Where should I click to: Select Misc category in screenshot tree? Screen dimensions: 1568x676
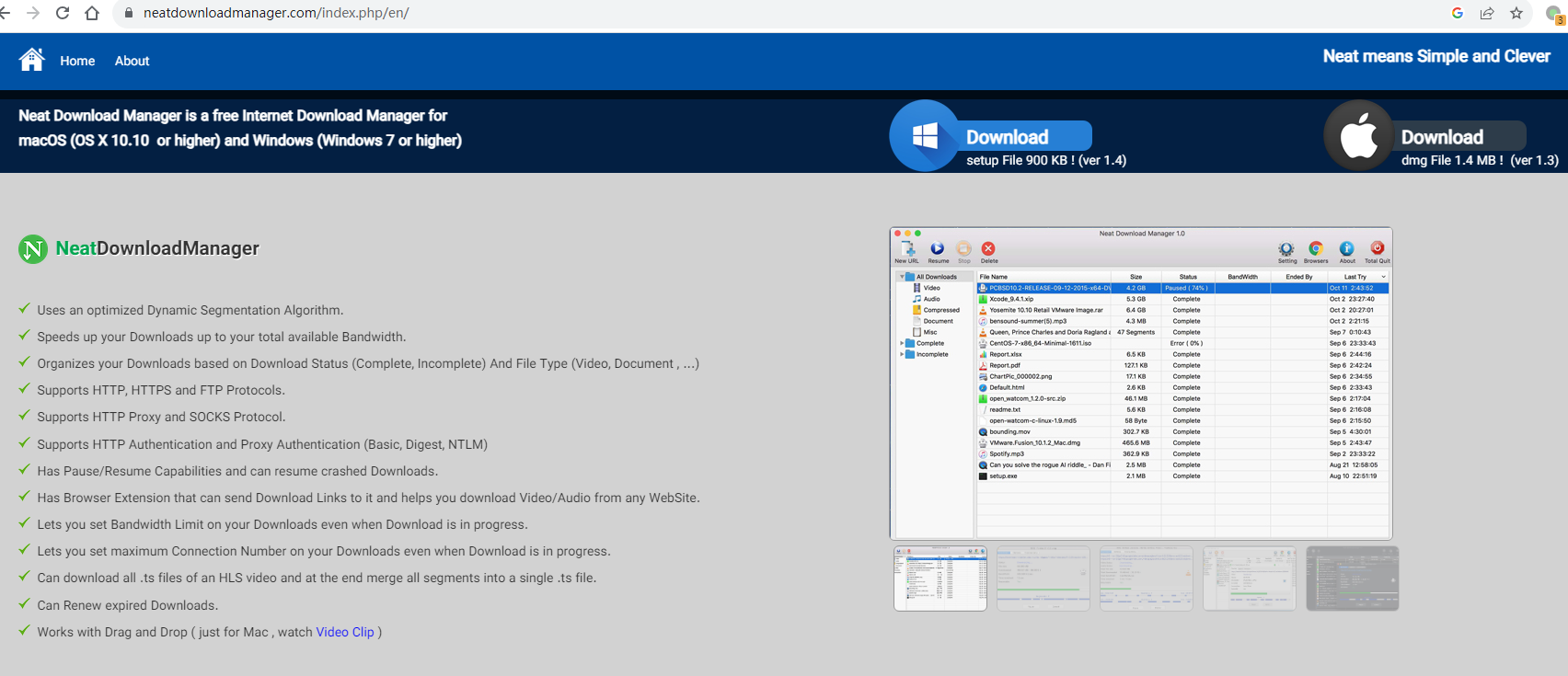click(x=925, y=332)
